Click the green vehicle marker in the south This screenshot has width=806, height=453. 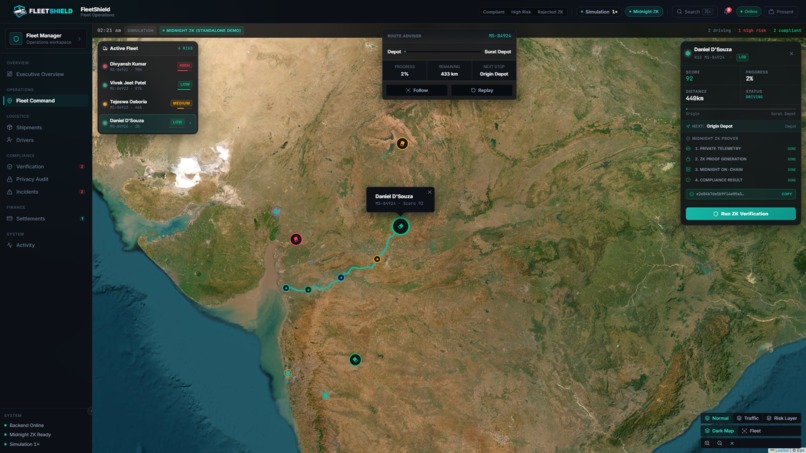coord(355,360)
